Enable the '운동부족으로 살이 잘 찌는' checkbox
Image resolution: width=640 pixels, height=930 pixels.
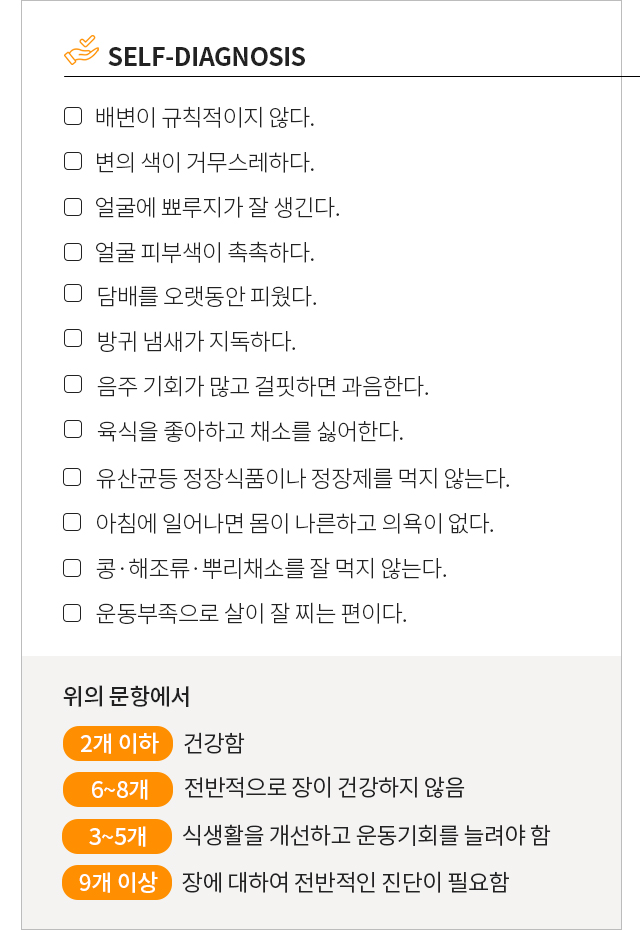tap(72, 612)
